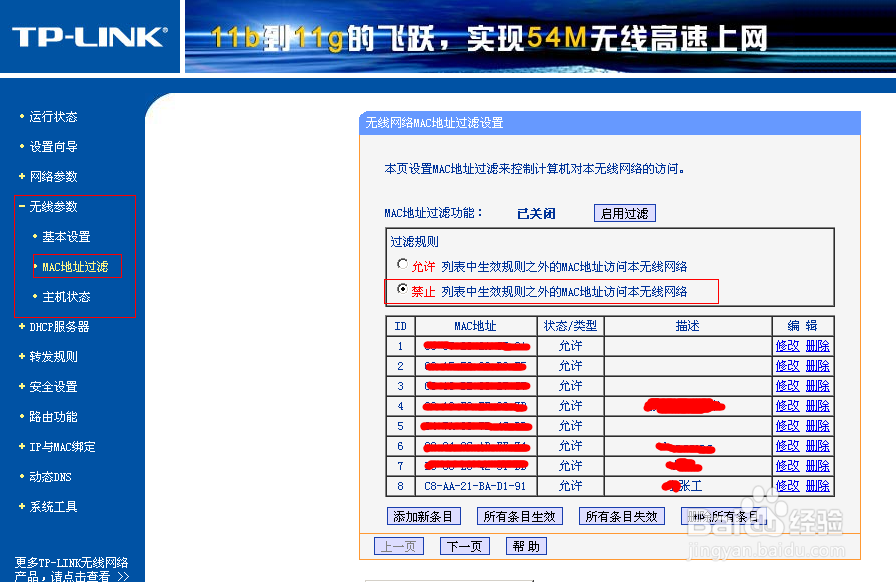Click the 上一页 button
Viewport: 896px width, 582px height.
399,546
